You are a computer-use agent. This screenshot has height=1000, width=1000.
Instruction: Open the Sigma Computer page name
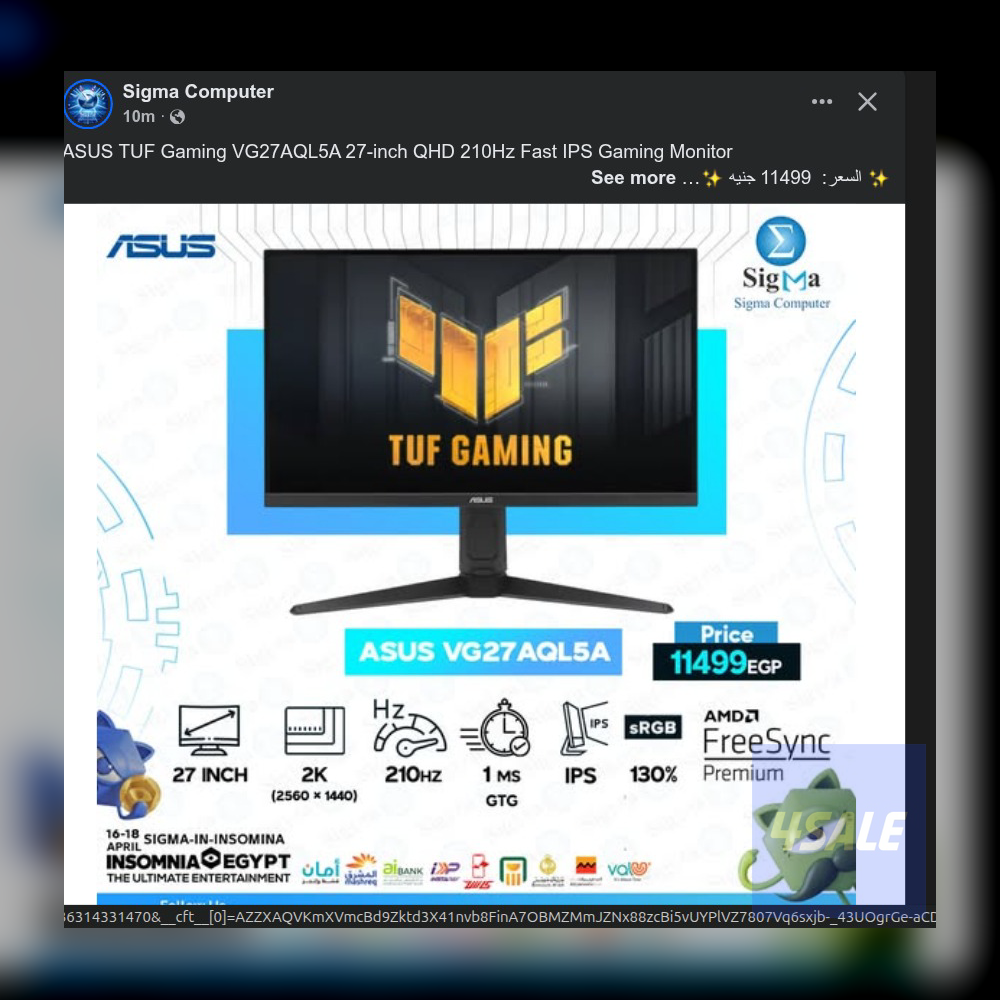(197, 91)
